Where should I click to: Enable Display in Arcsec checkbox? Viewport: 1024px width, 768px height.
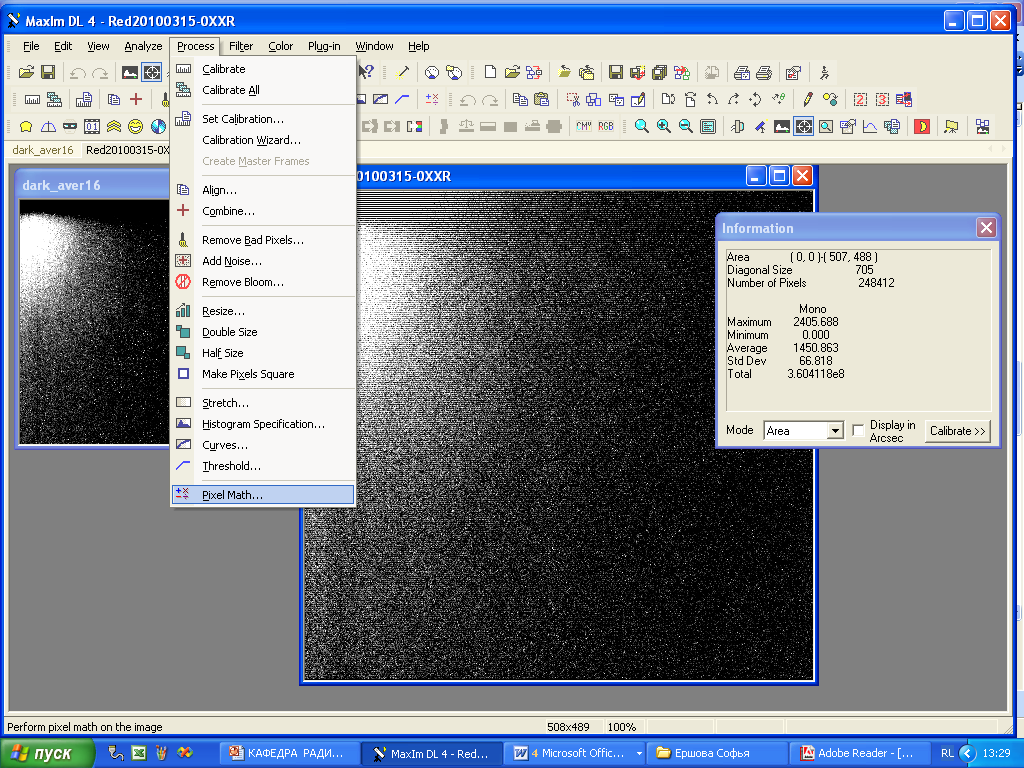858,430
